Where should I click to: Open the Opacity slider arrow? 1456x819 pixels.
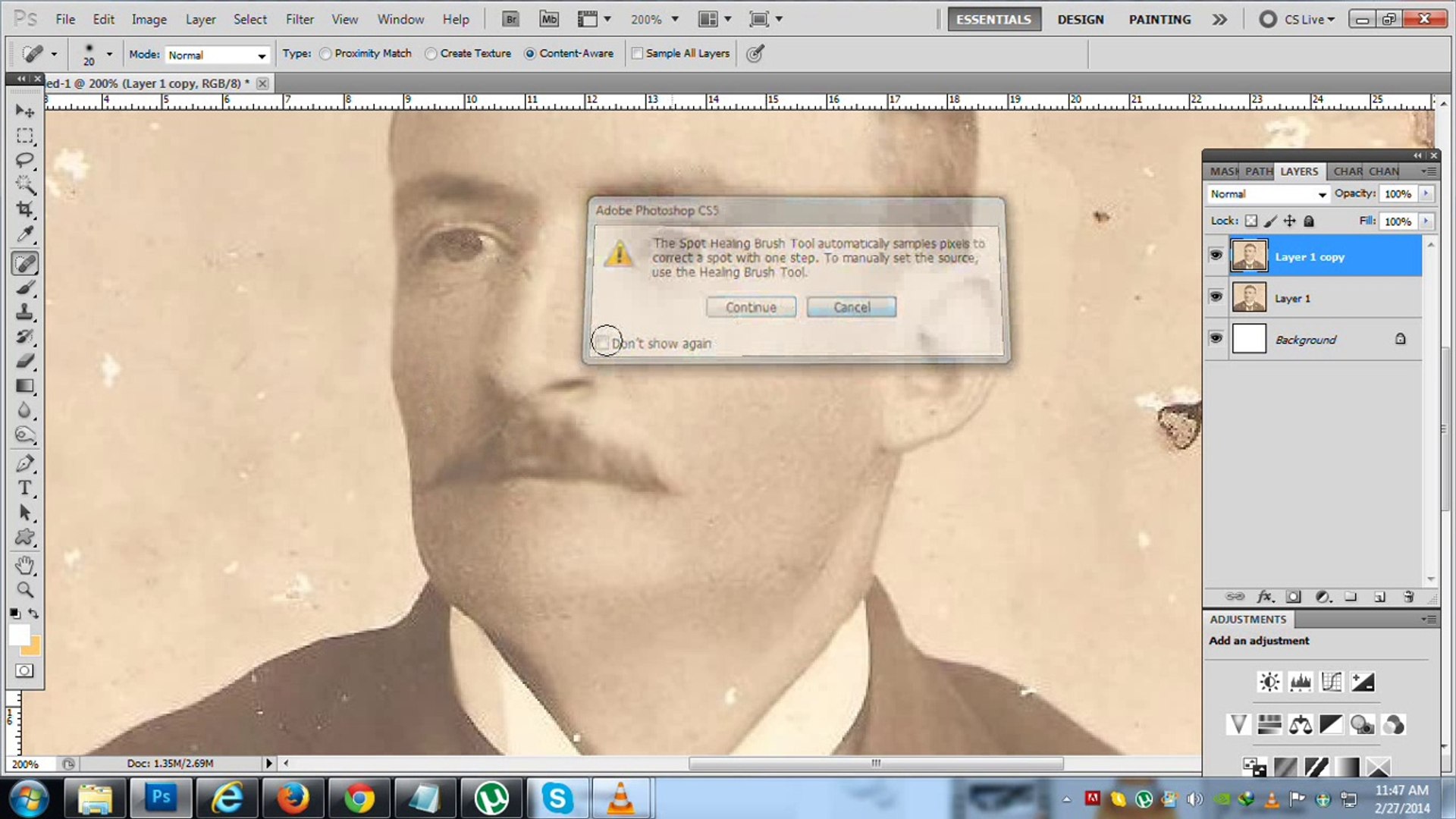1426,194
